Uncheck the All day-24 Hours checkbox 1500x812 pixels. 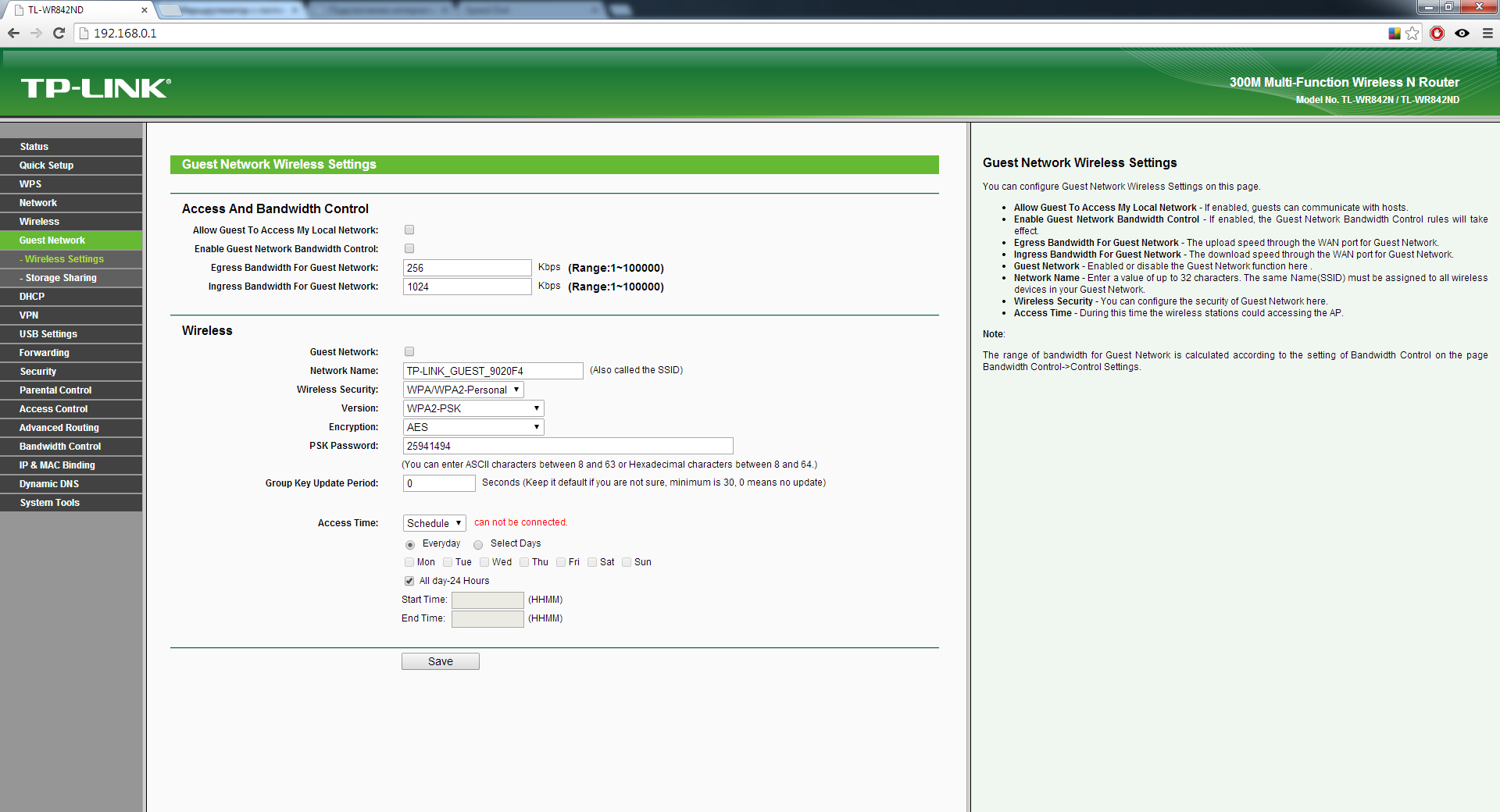409,581
